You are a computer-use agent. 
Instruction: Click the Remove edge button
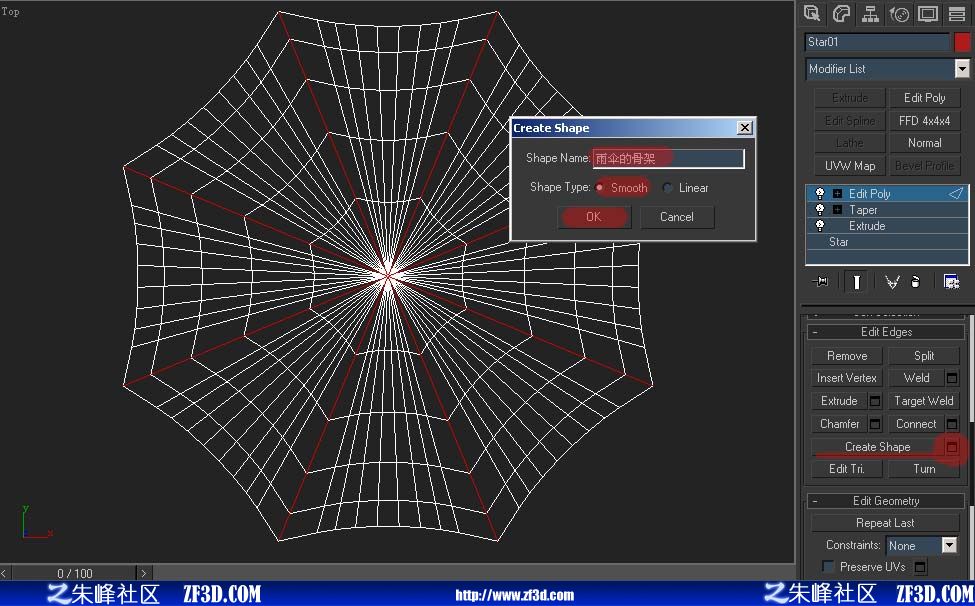[x=847, y=356]
